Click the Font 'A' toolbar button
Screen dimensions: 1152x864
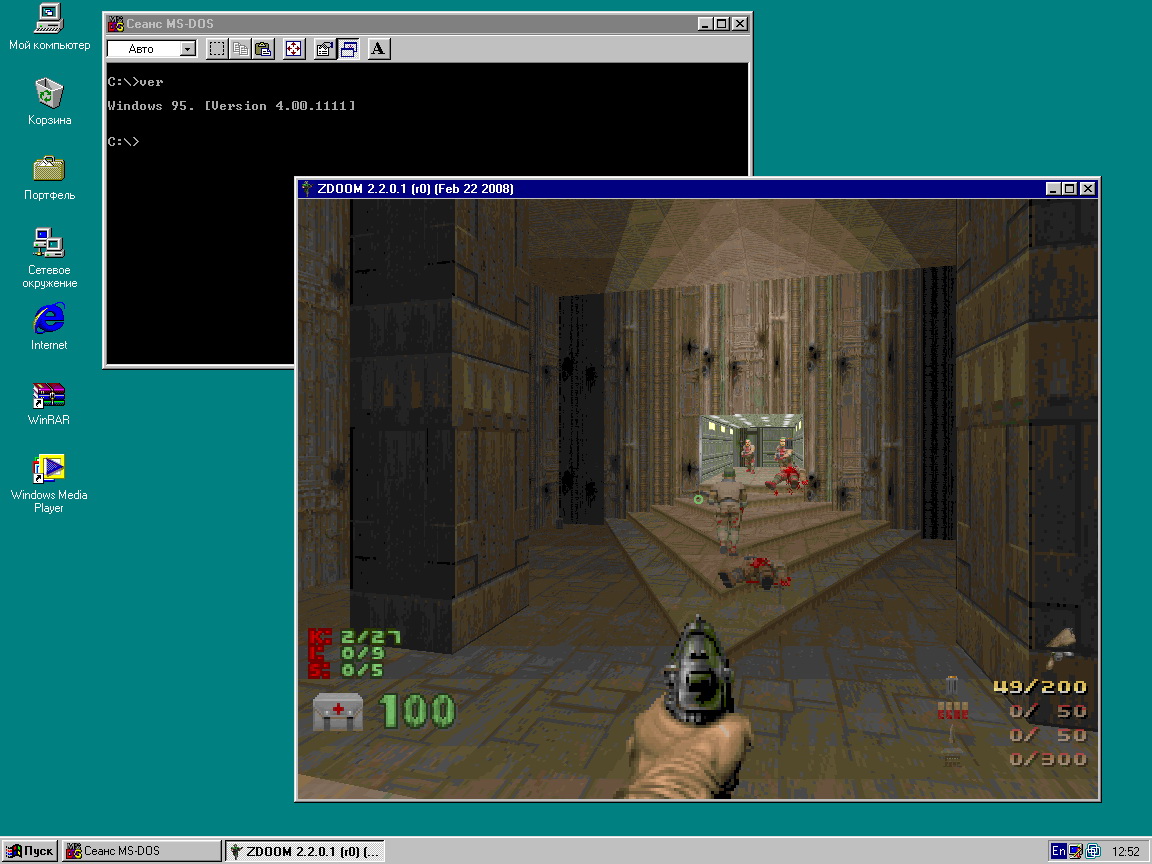379,49
